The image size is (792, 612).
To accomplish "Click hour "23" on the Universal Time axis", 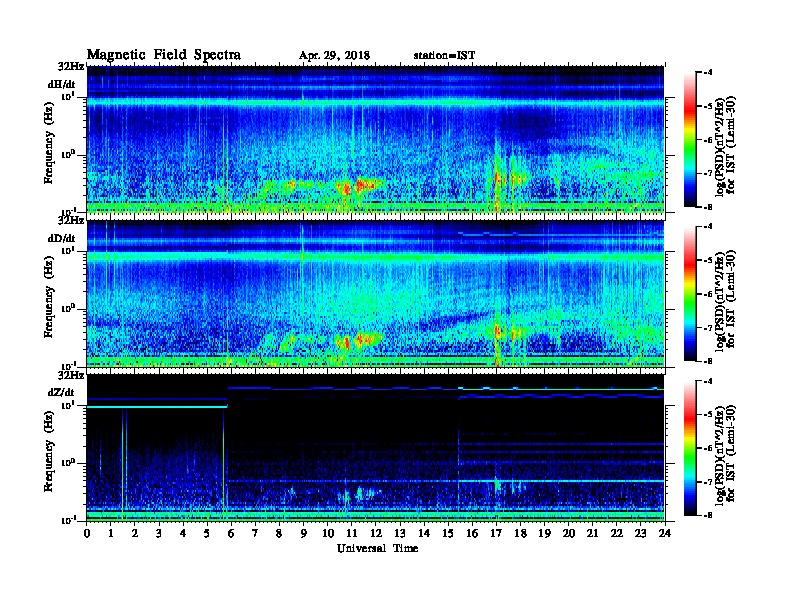I will pos(640,534).
